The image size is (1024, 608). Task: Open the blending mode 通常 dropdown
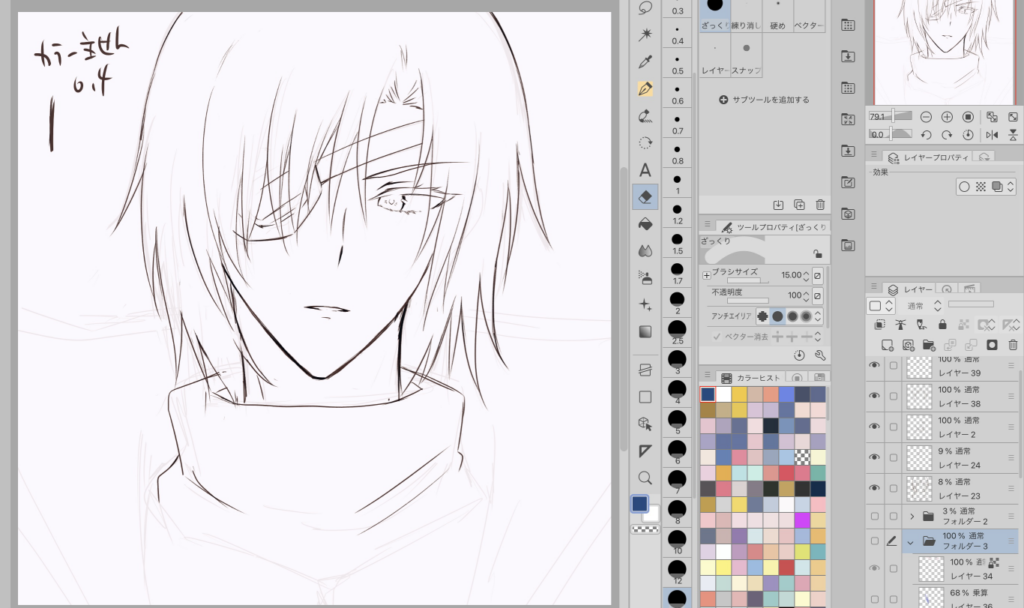click(x=922, y=306)
